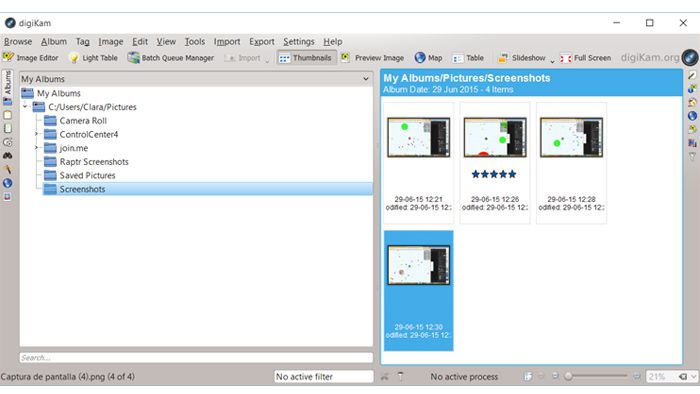700x394 pixels.
Task: Open the Captions right sidebar tab (pen icon)
Action: pyautogui.click(x=692, y=76)
